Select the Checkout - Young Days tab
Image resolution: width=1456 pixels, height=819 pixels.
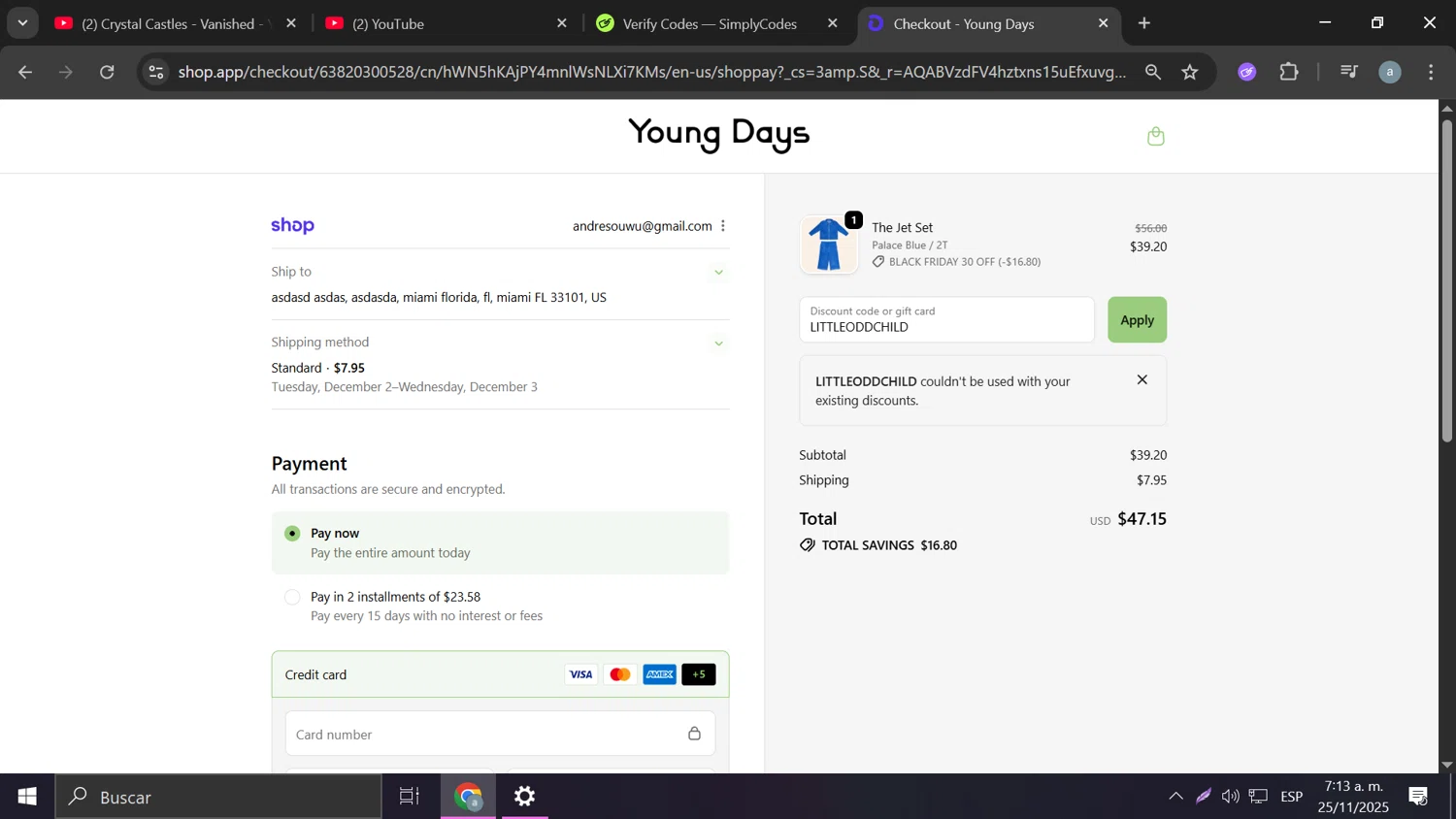tap(987, 23)
